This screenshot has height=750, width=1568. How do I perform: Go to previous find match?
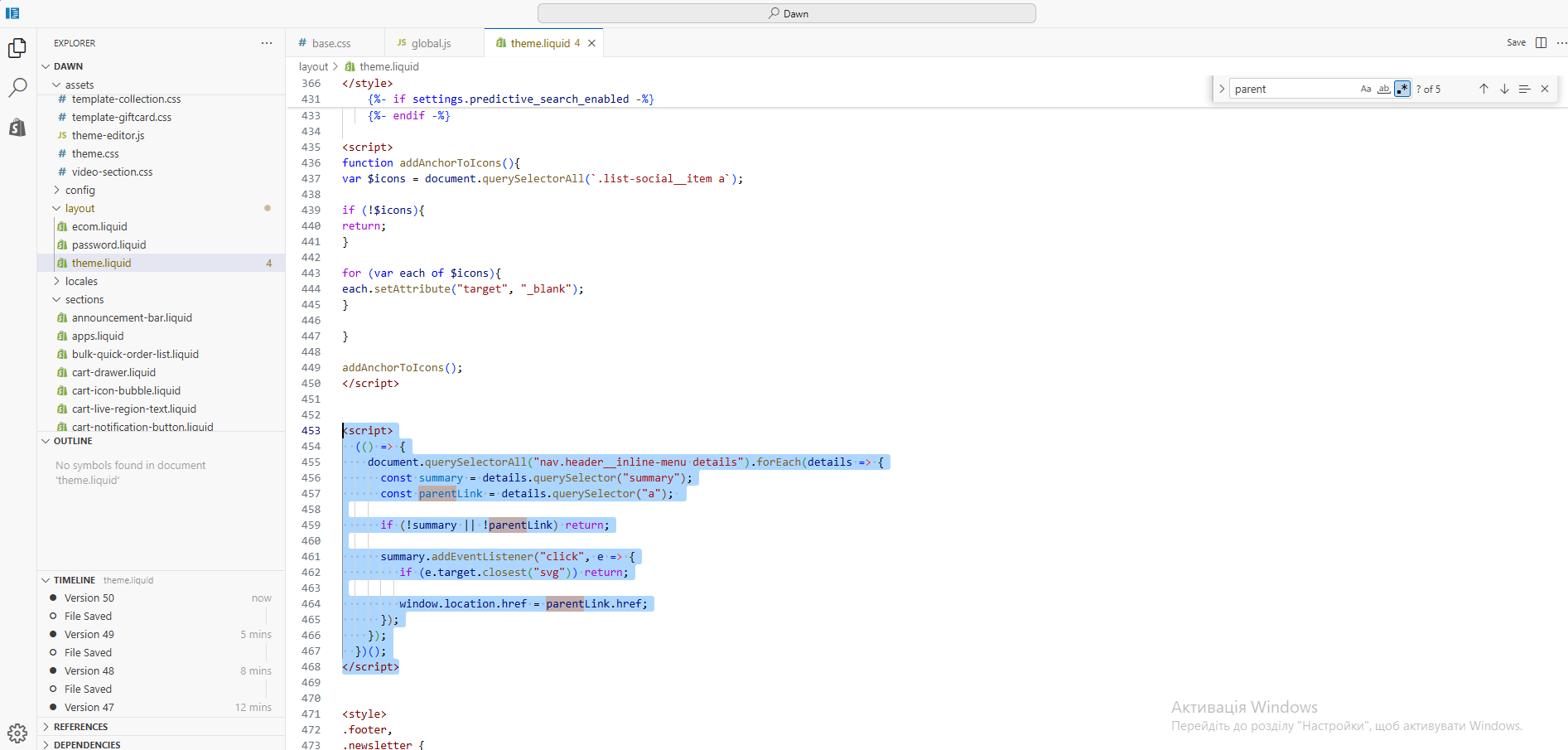point(1484,89)
